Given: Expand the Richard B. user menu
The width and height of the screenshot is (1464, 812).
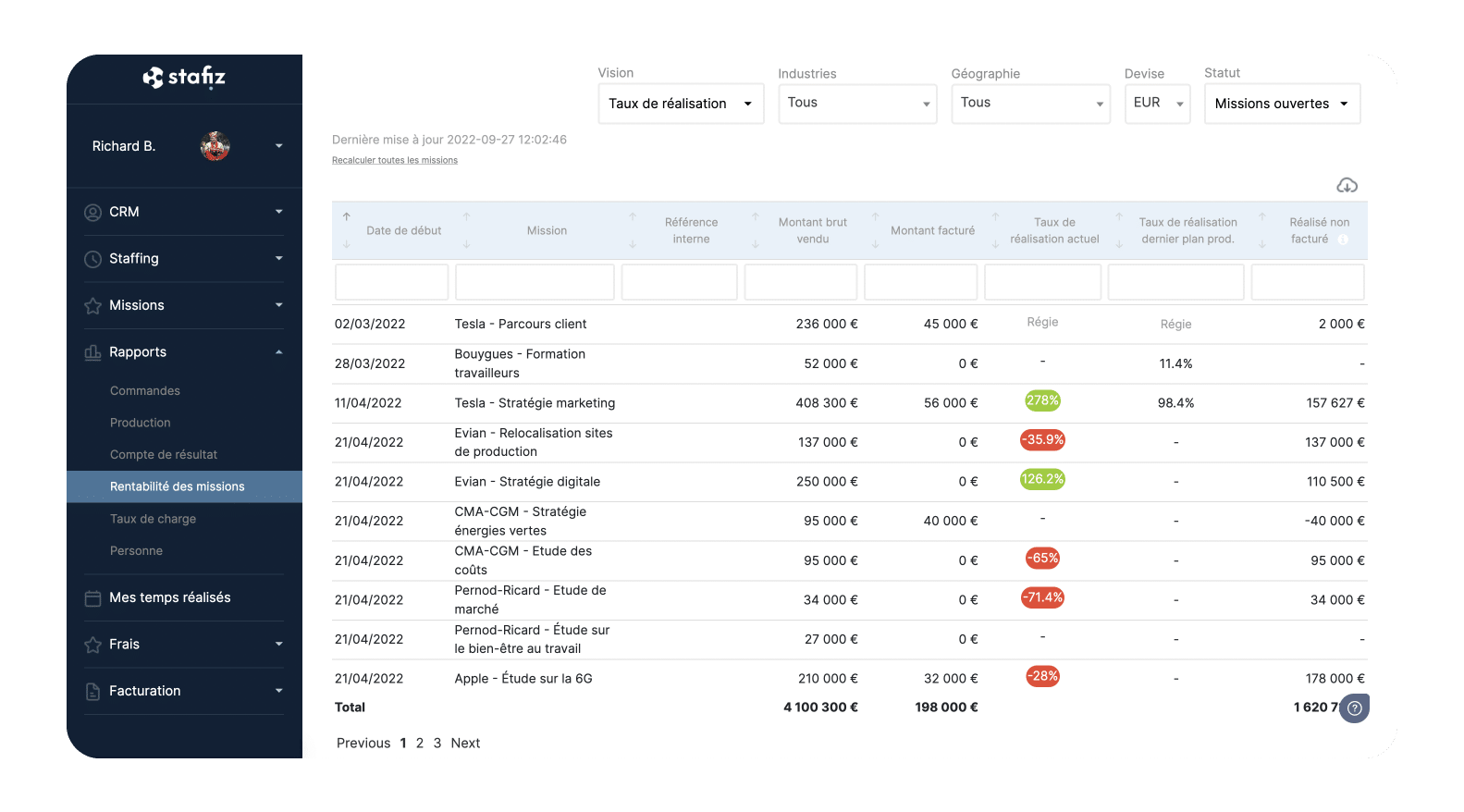Looking at the screenshot, I should point(278,146).
